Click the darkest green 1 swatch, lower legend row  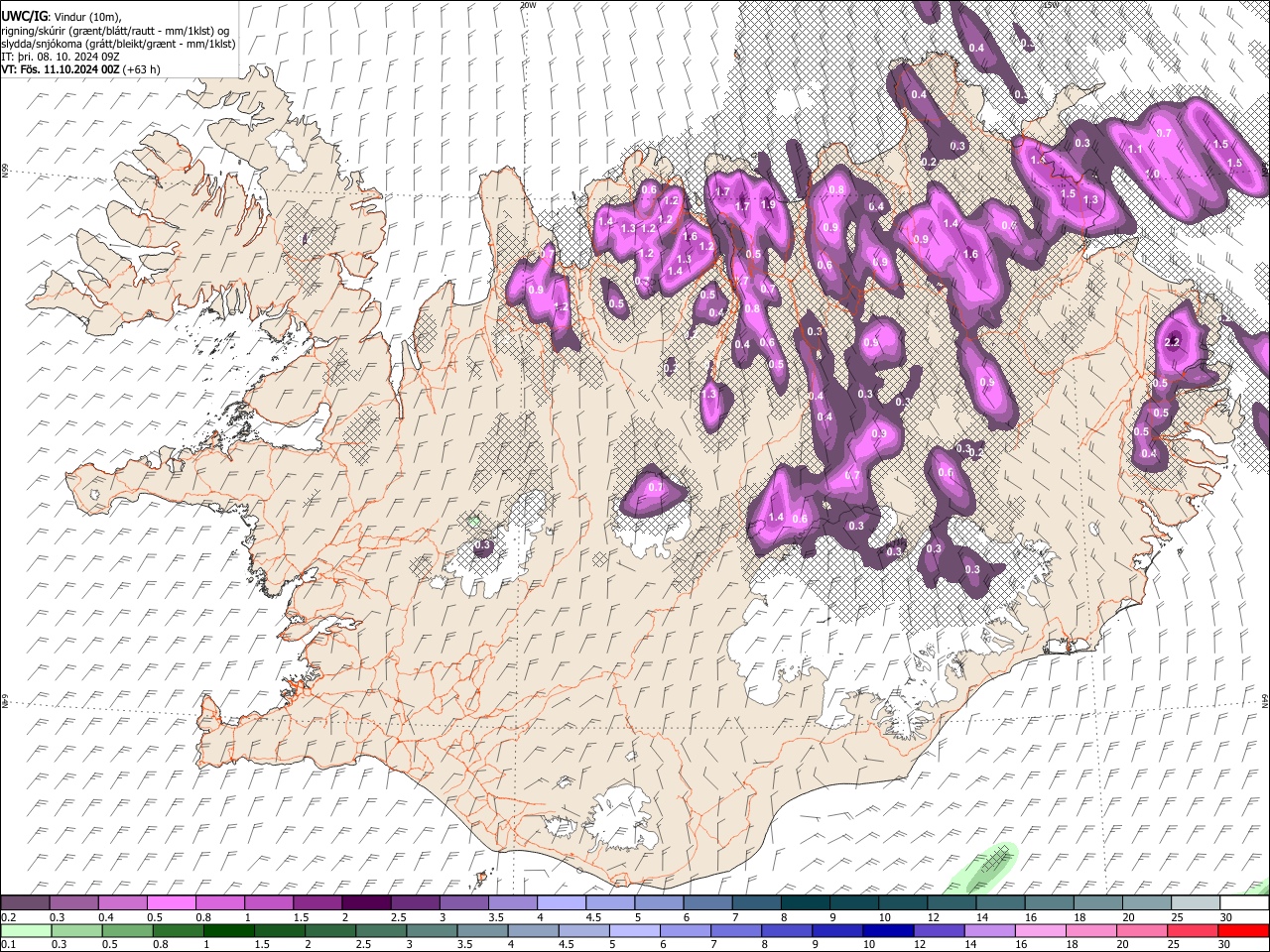pyautogui.click(x=229, y=930)
